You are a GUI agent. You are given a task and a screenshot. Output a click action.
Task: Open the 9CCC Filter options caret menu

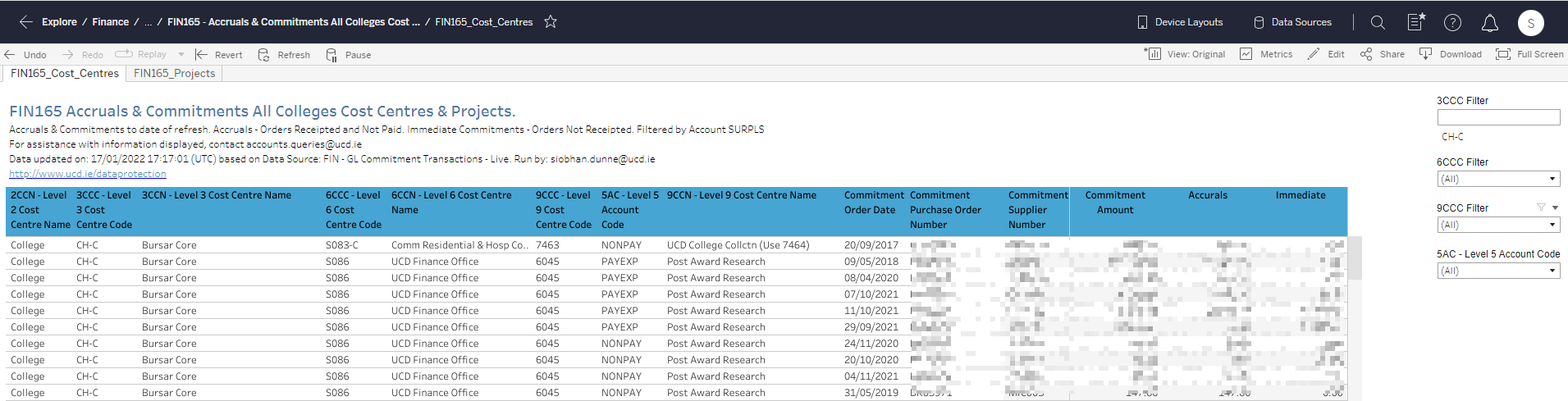pyautogui.click(x=1555, y=208)
